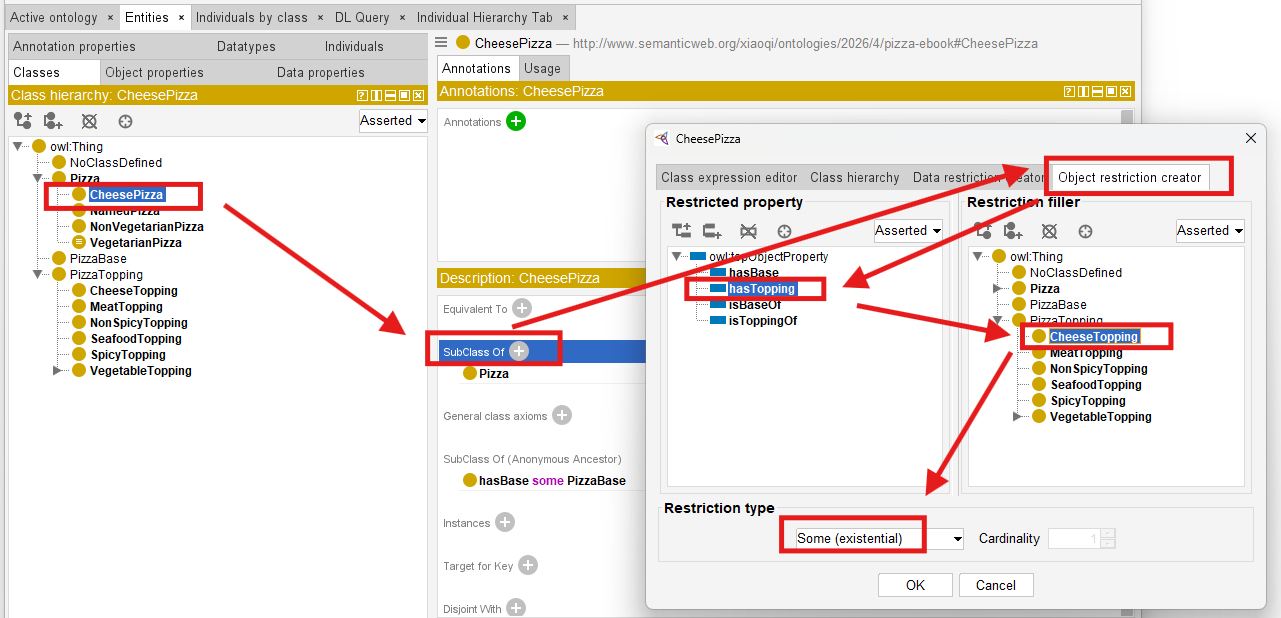Image resolution: width=1281 pixels, height=618 pixels.
Task: Open the hamburger menu beside CheesePizza title
Action: point(443,42)
